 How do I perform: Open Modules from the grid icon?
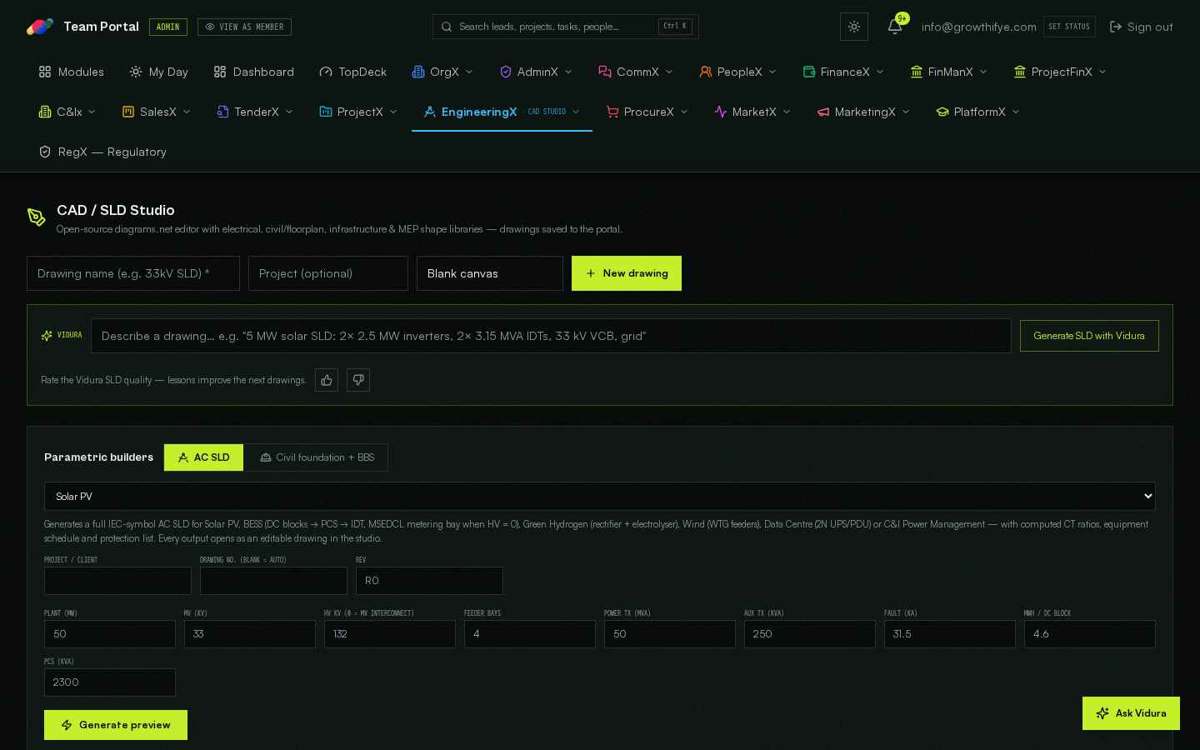pyautogui.click(x=45, y=72)
